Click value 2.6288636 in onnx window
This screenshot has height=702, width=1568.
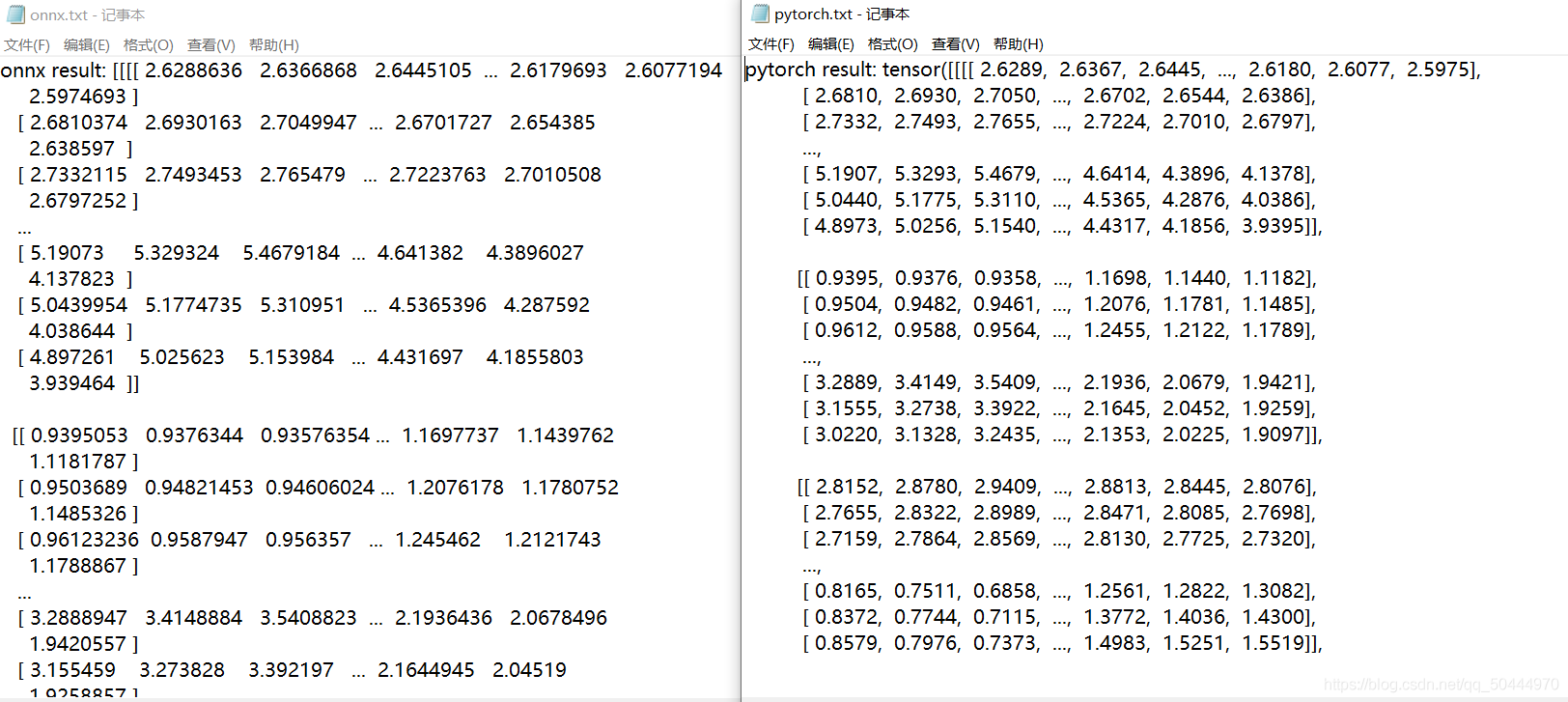point(193,70)
